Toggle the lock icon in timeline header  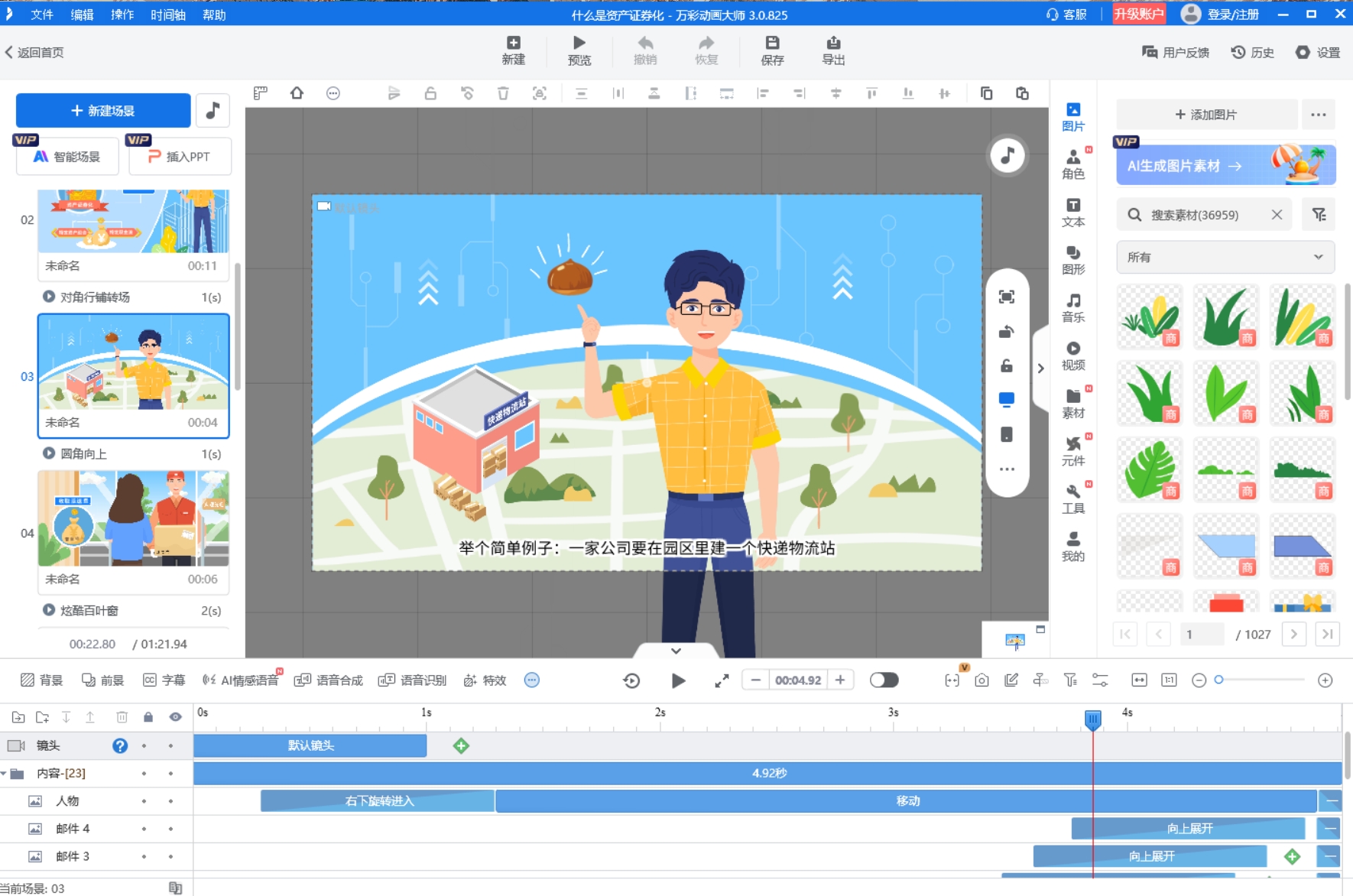148,717
